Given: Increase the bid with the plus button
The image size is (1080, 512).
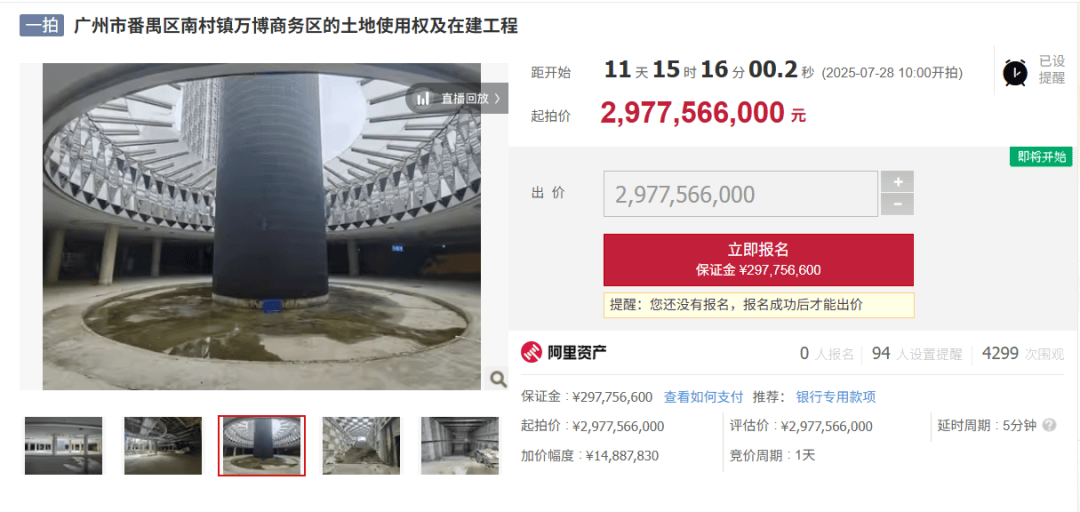Looking at the screenshot, I should [x=897, y=182].
